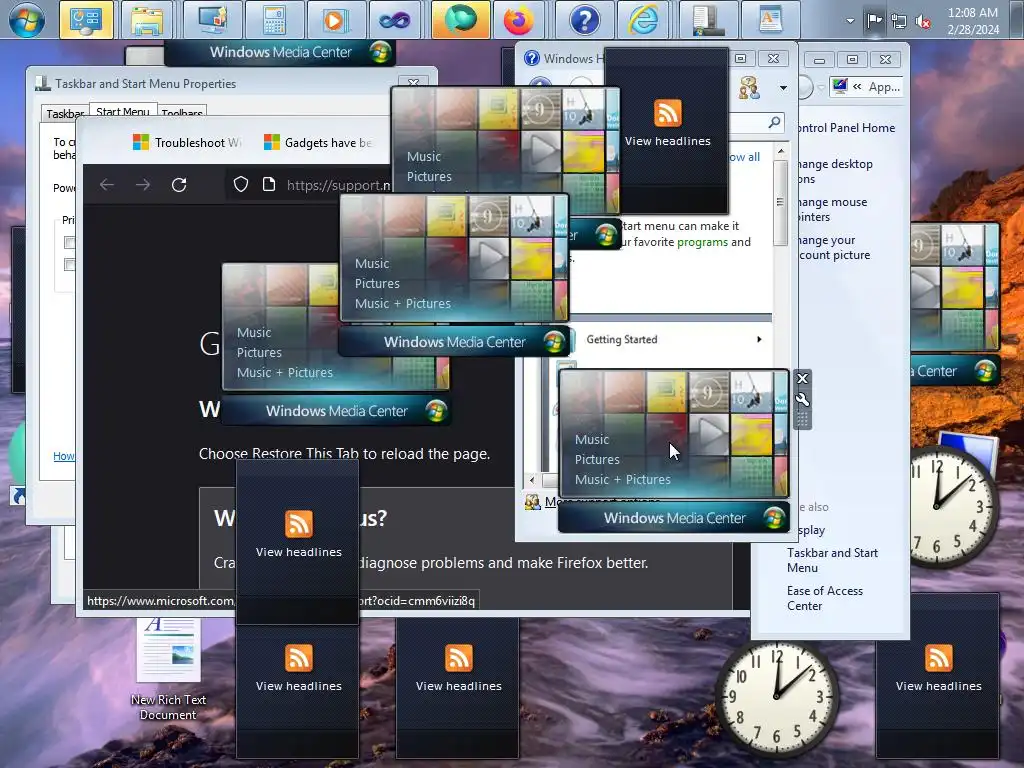Click the Show all link in Help
Screen dimensions: 1024x768
tap(744, 157)
